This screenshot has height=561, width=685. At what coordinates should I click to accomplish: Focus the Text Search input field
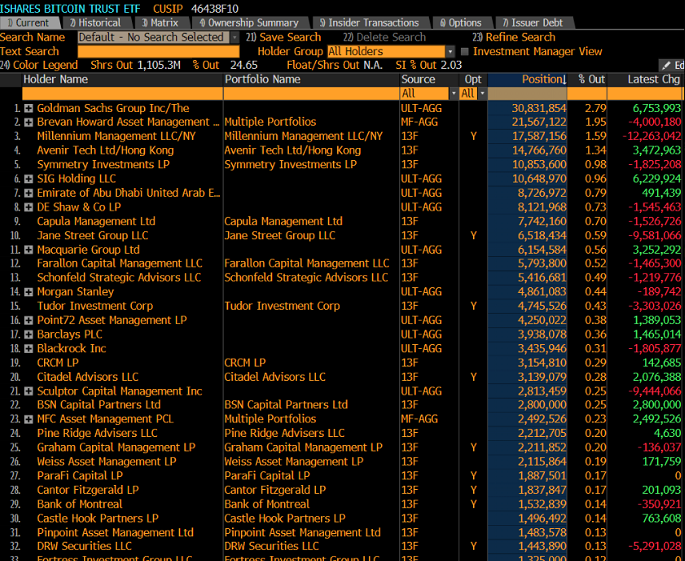(x=159, y=52)
